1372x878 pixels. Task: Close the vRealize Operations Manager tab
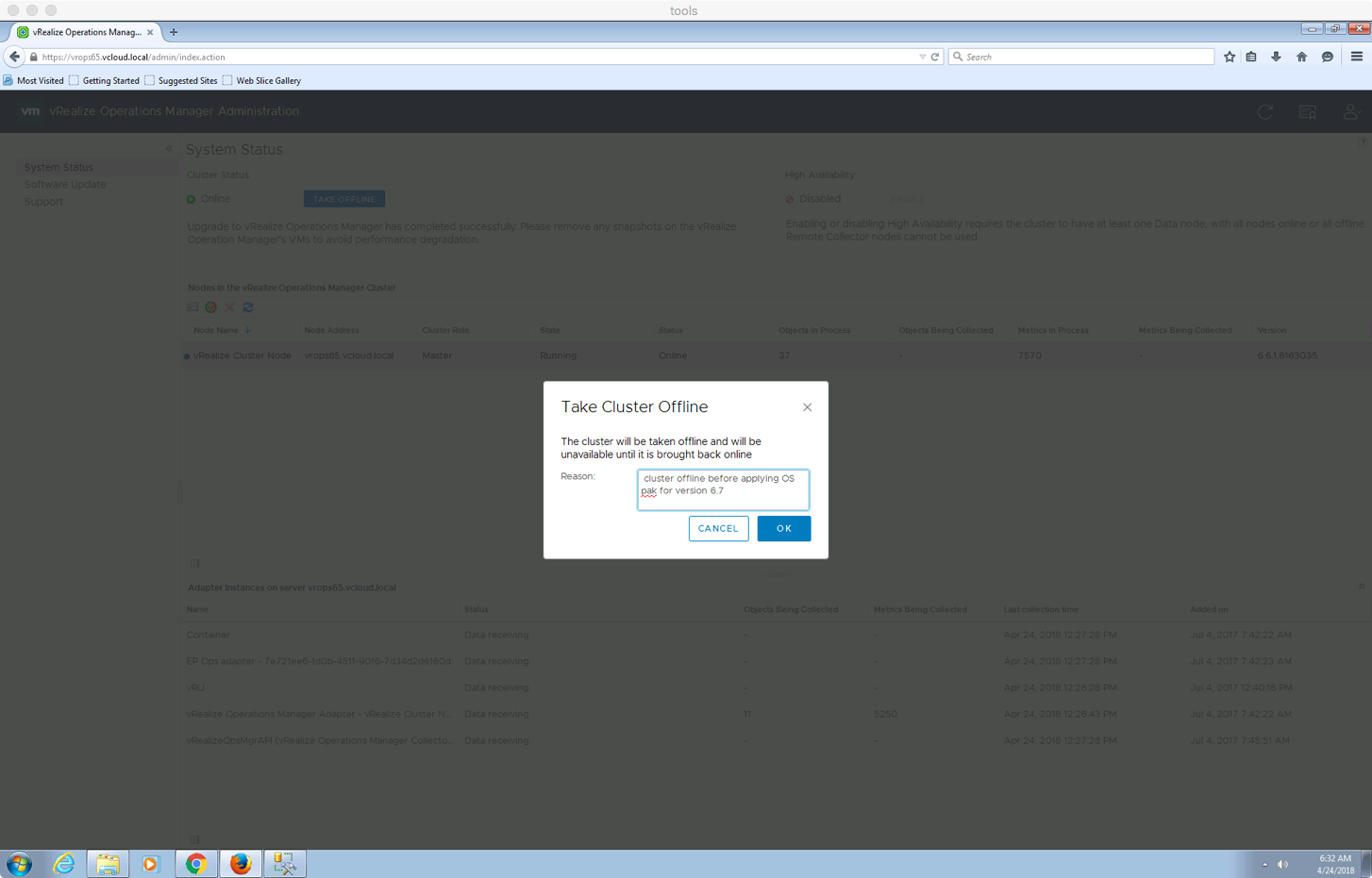click(150, 32)
